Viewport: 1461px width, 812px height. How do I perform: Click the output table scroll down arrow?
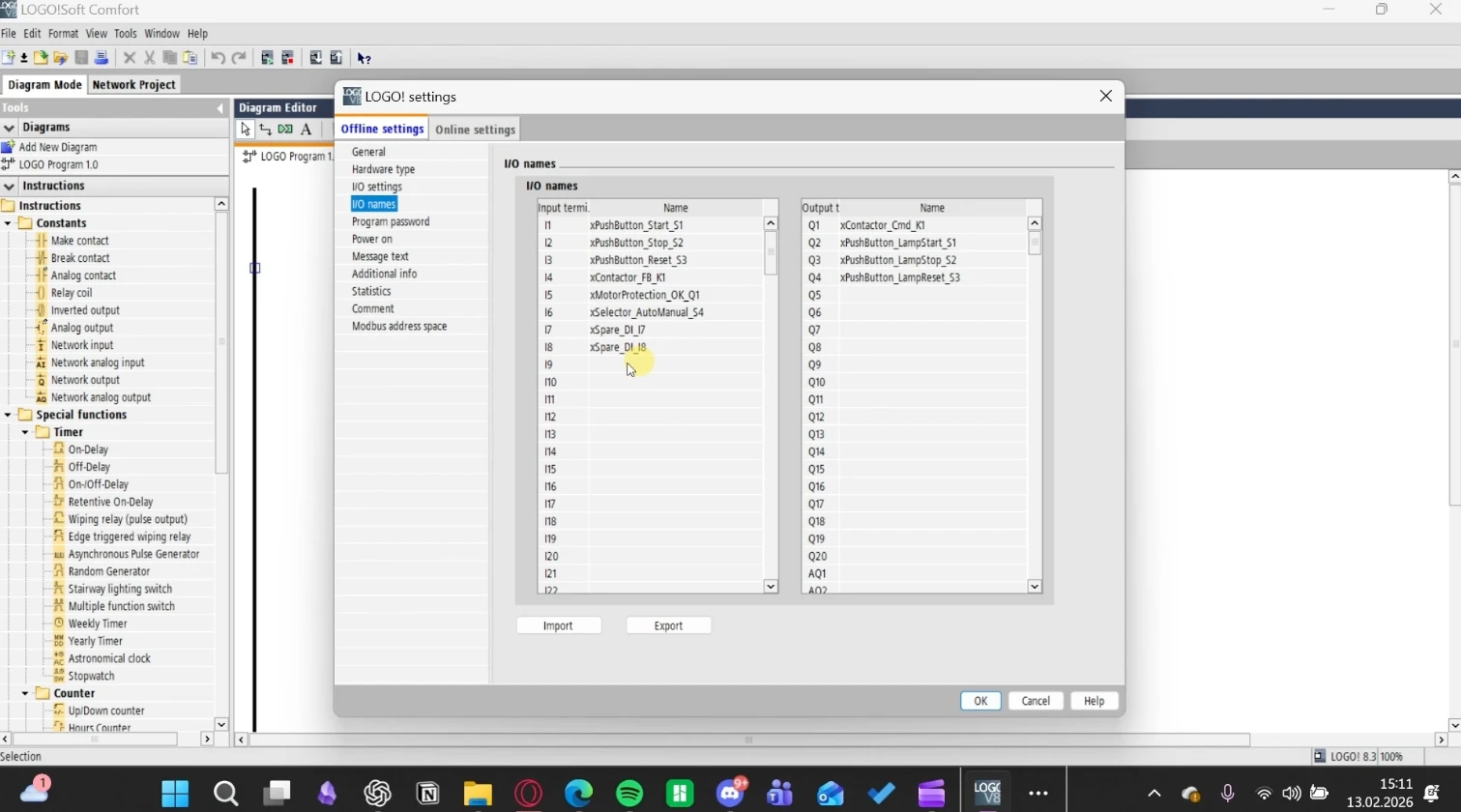coord(1035,586)
